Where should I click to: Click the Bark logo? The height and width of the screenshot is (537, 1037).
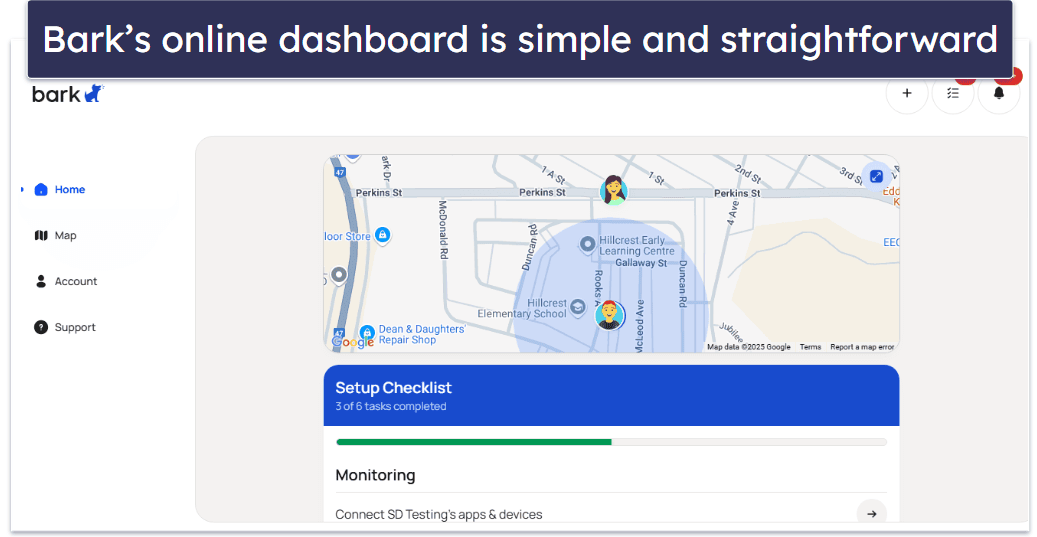(x=68, y=94)
